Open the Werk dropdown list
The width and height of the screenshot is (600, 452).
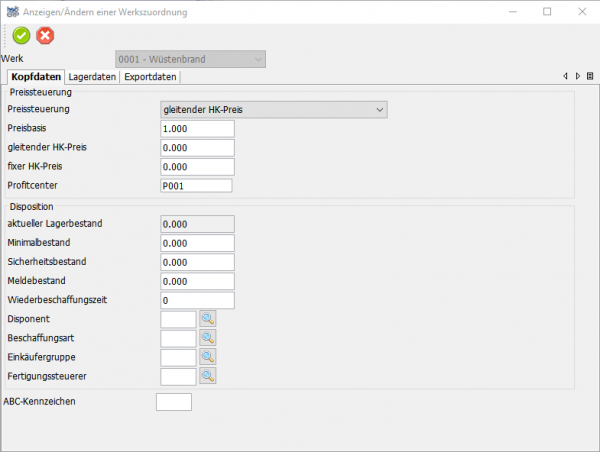(x=259, y=60)
